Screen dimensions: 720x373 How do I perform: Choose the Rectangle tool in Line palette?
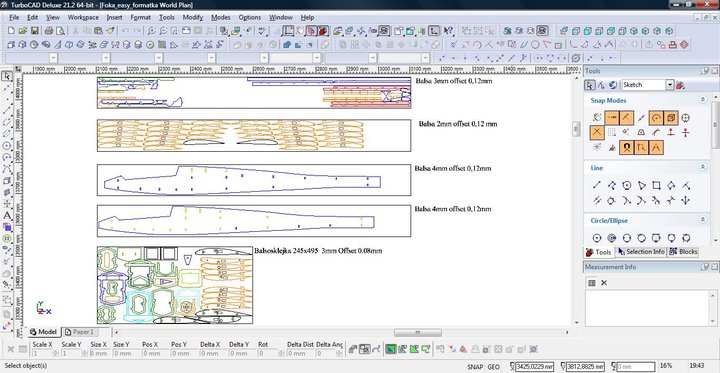656,186
